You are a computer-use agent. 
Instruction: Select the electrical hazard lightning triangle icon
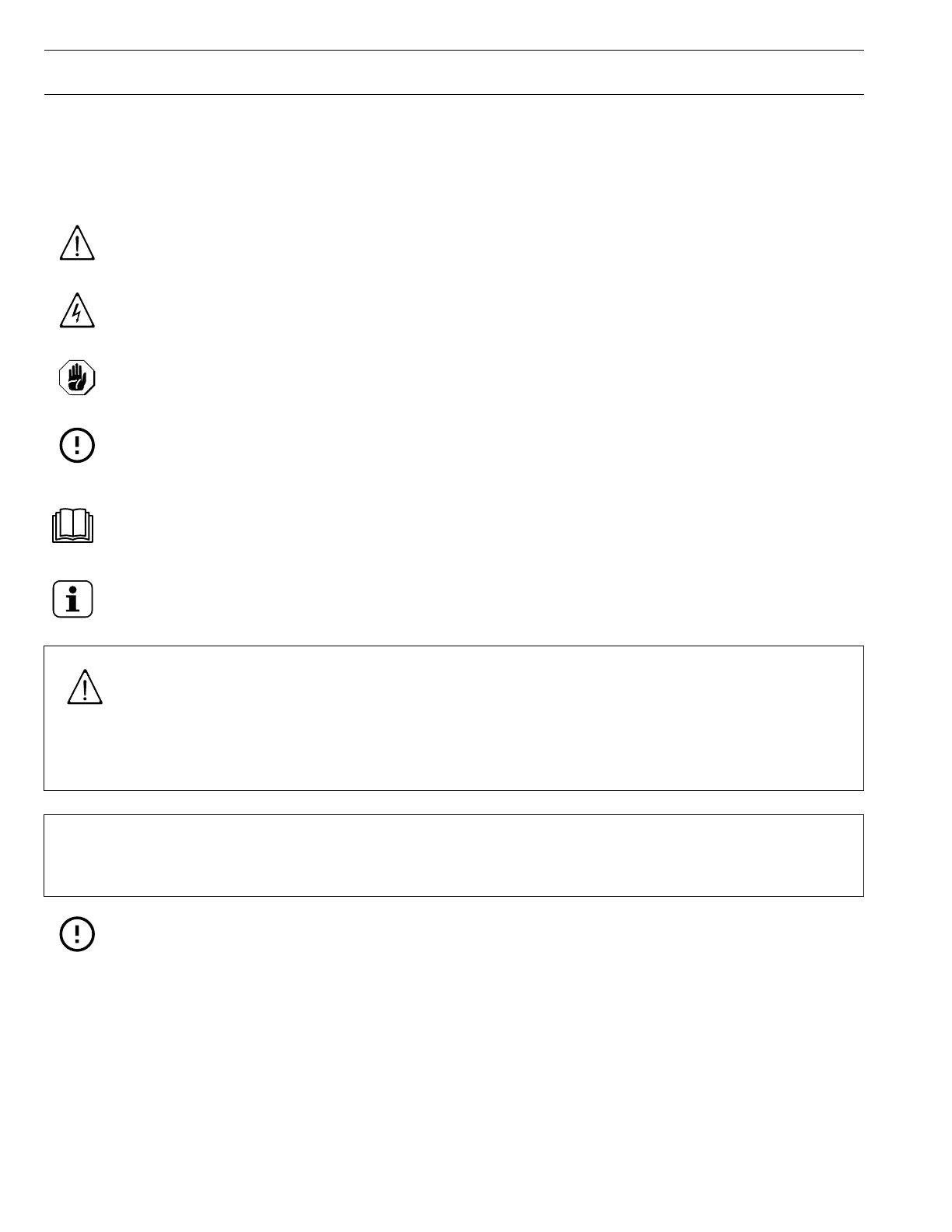(x=77, y=310)
